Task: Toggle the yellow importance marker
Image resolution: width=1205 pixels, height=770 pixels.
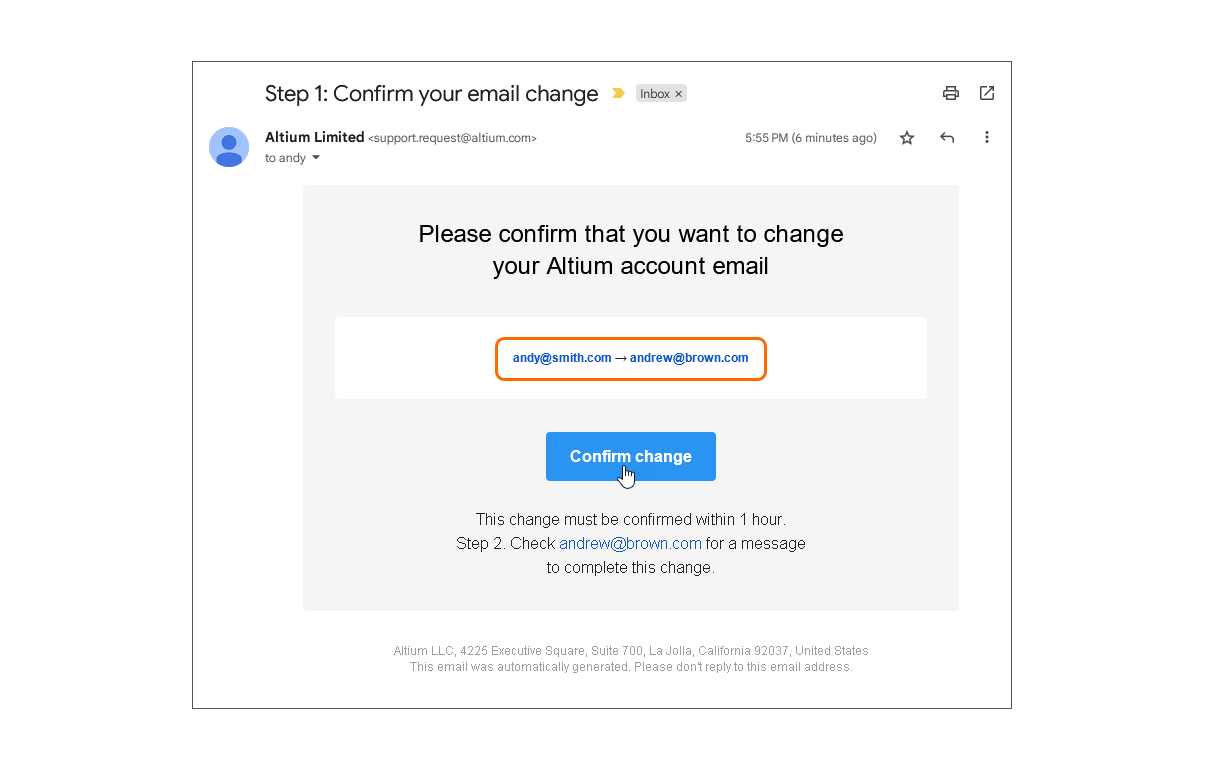Action: coord(618,94)
